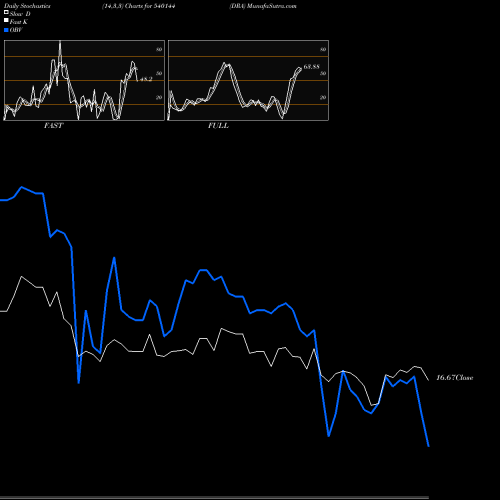Click the FAST chart label
Image resolution: width=500 pixels, height=500 pixels.
[53, 126]
